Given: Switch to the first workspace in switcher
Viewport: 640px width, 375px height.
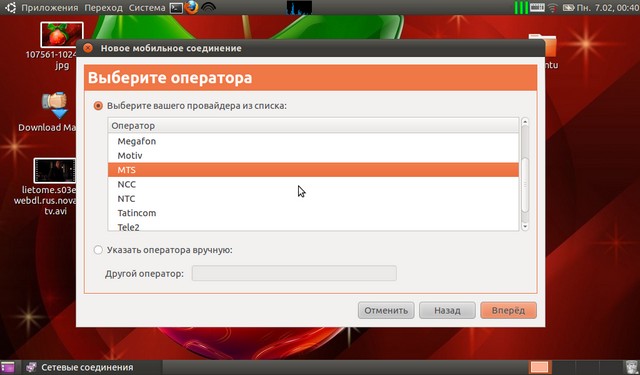Looking at the screenshot, I should click(x=540, y=367).
